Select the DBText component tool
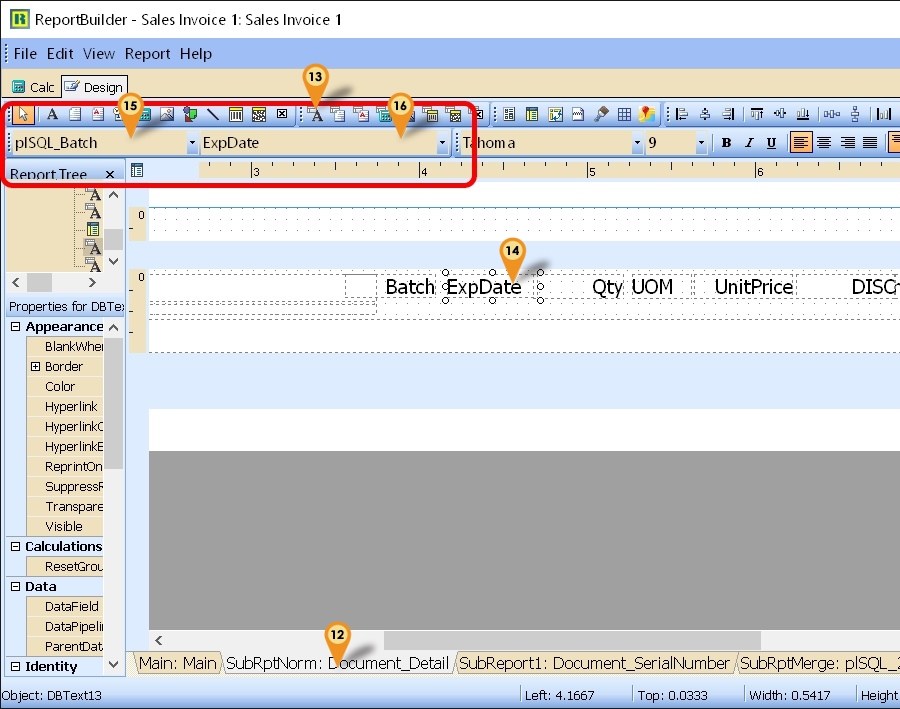Viewport: 900px width, 709px height. (315, 114)
